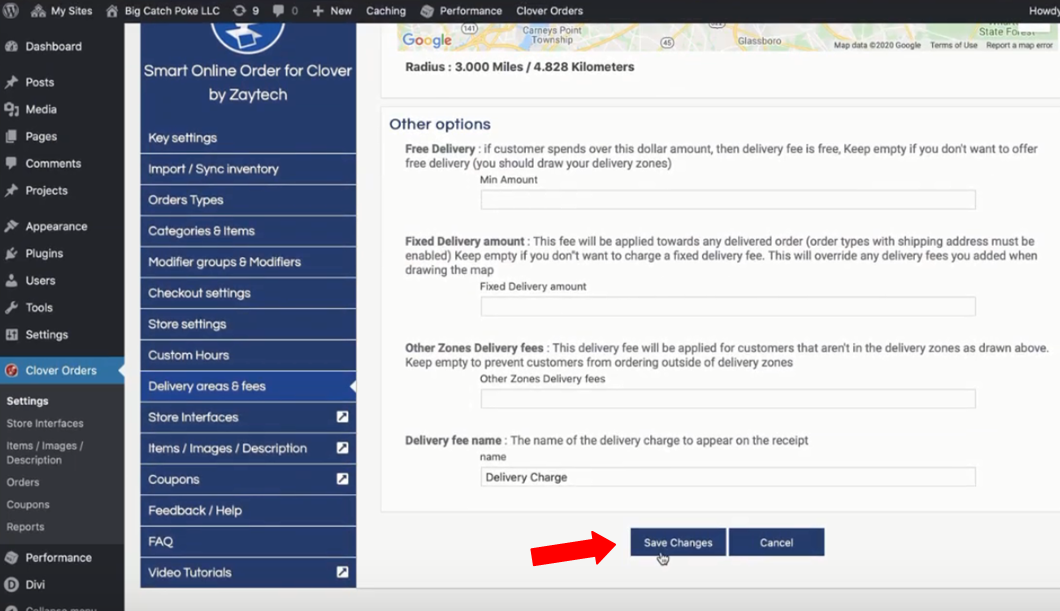Click the Media icon in sidebar
Screen dimensions: 1060x611
[x=11, y=109]
